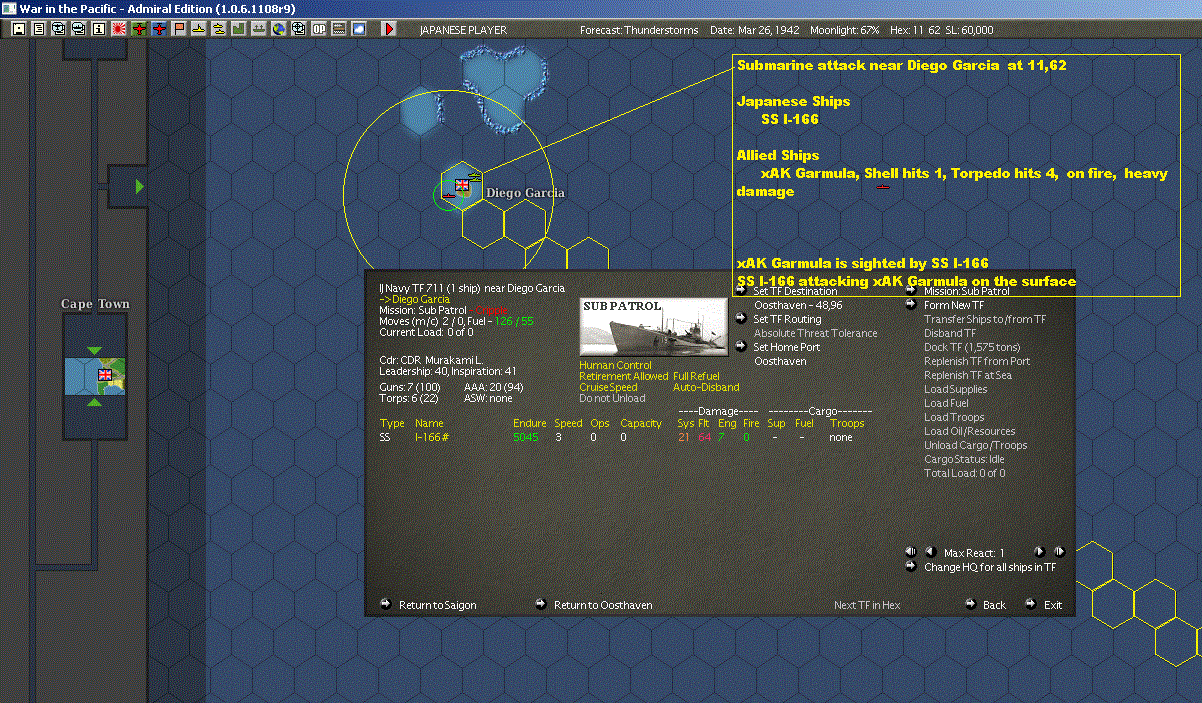This screenshot has height=703, width=1202.
Task: Click the single yellow ship toolbar icon
Action: pyautogui.click(x=199, y=30)
